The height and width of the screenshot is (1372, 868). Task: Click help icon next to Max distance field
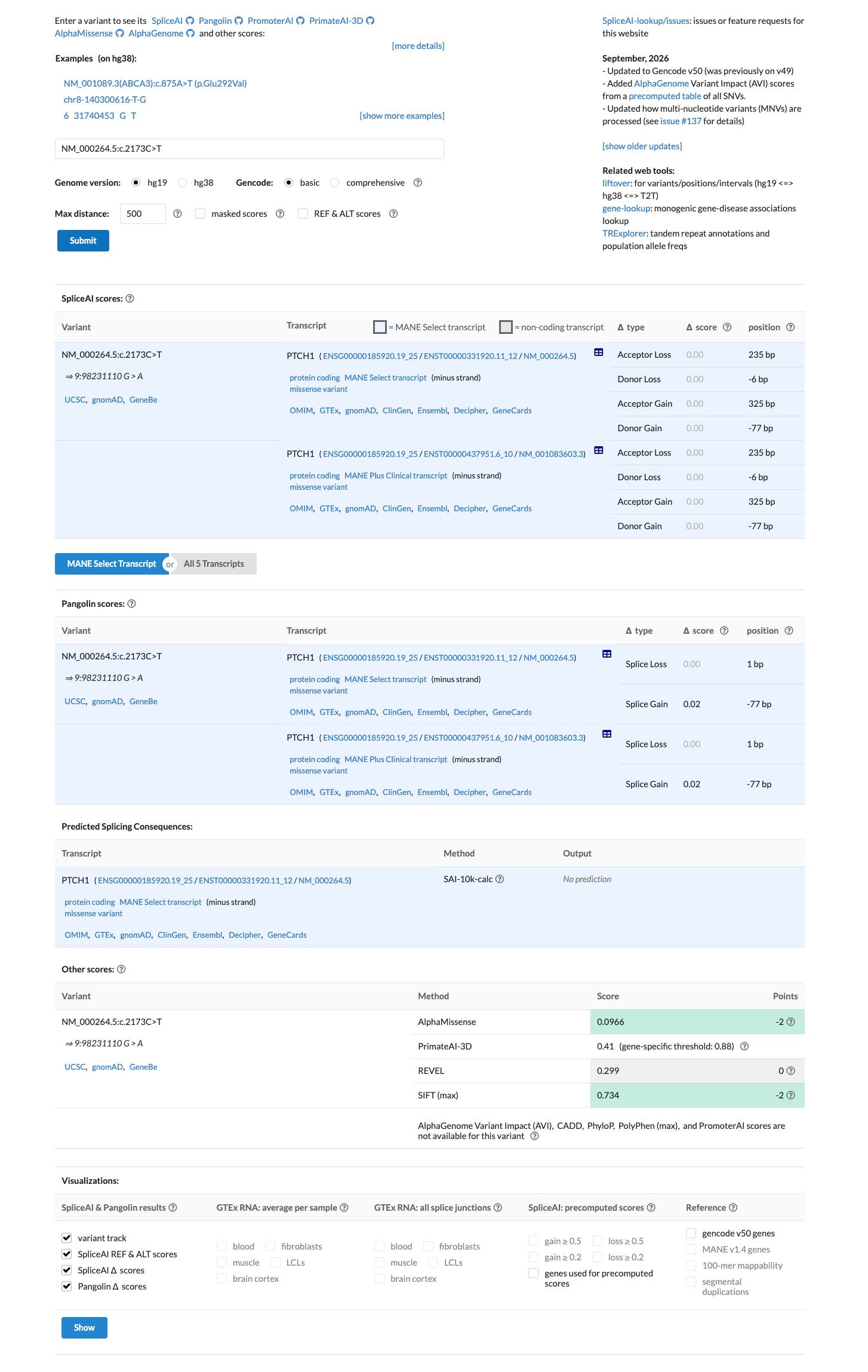tap(177, 214)
